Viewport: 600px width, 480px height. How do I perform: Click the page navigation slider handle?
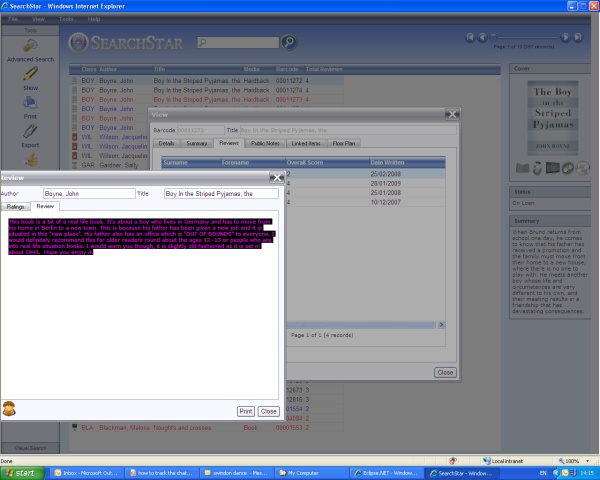(x=494, y=37)
